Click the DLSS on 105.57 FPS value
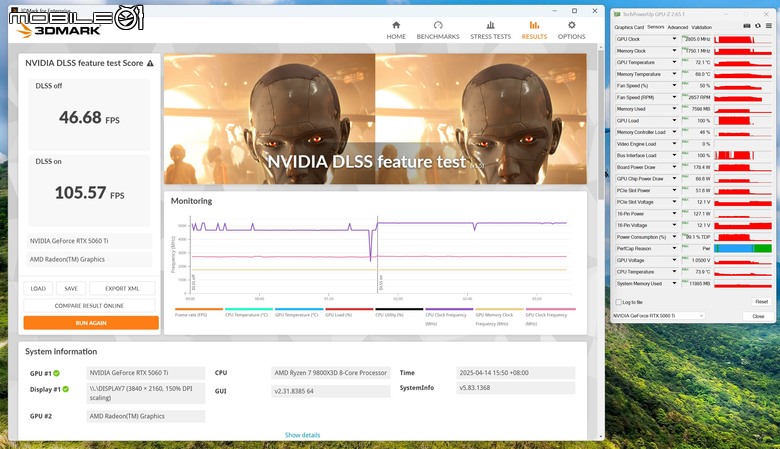This screenshot has height=449, width=780. pyautogui.click(x=89, y=193)
